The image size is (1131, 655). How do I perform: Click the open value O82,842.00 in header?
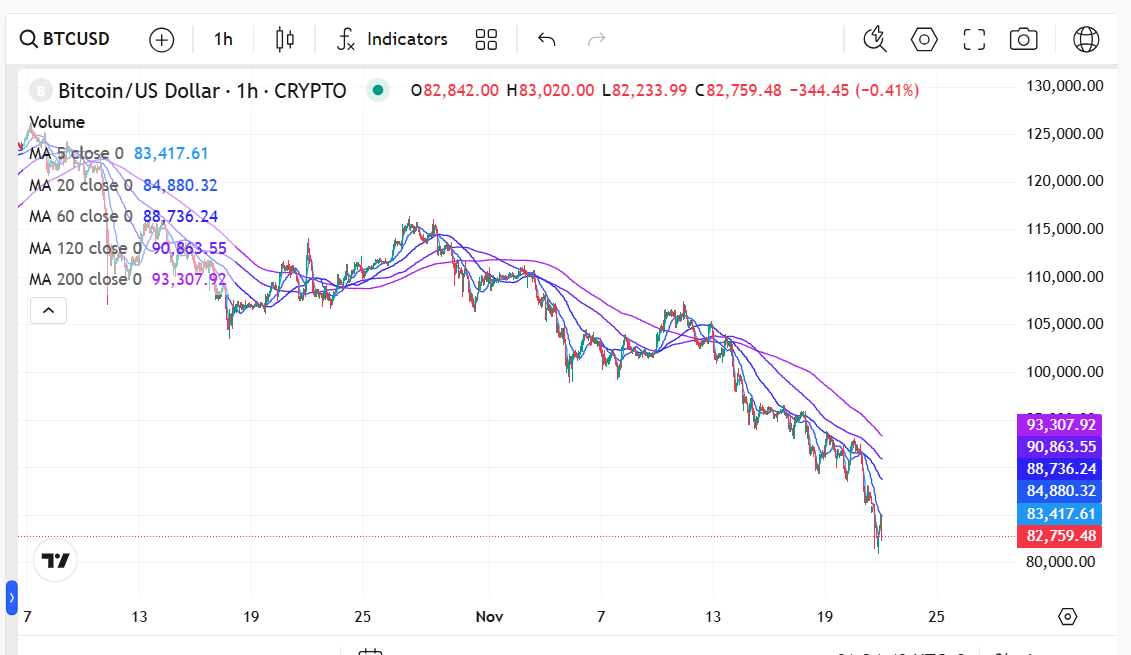pyautogui.click(x=454, y=91)
